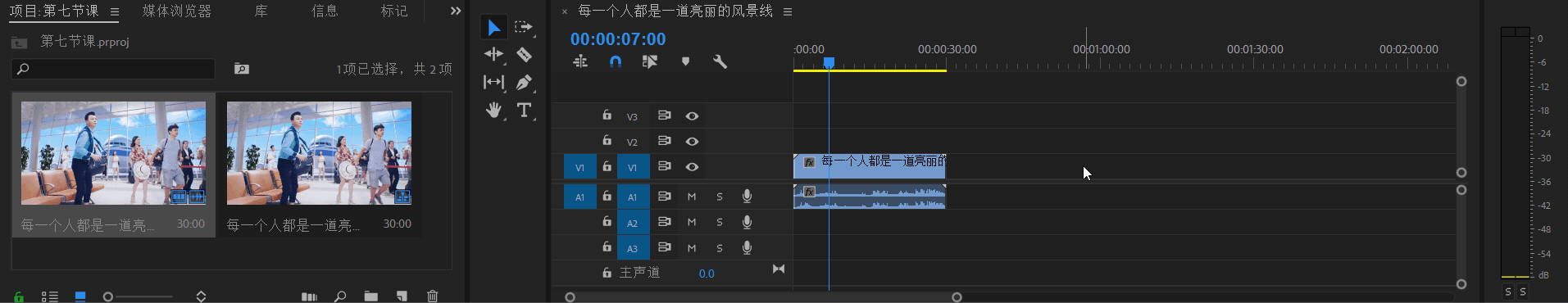This screenshot has height=303, width=1568.
Task: Click the project search field
Action: click(x=113, y=69)
